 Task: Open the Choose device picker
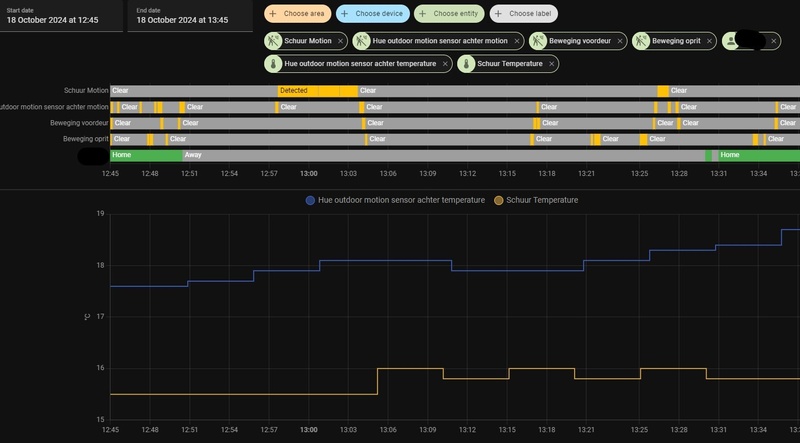click(x=373, y=14)
